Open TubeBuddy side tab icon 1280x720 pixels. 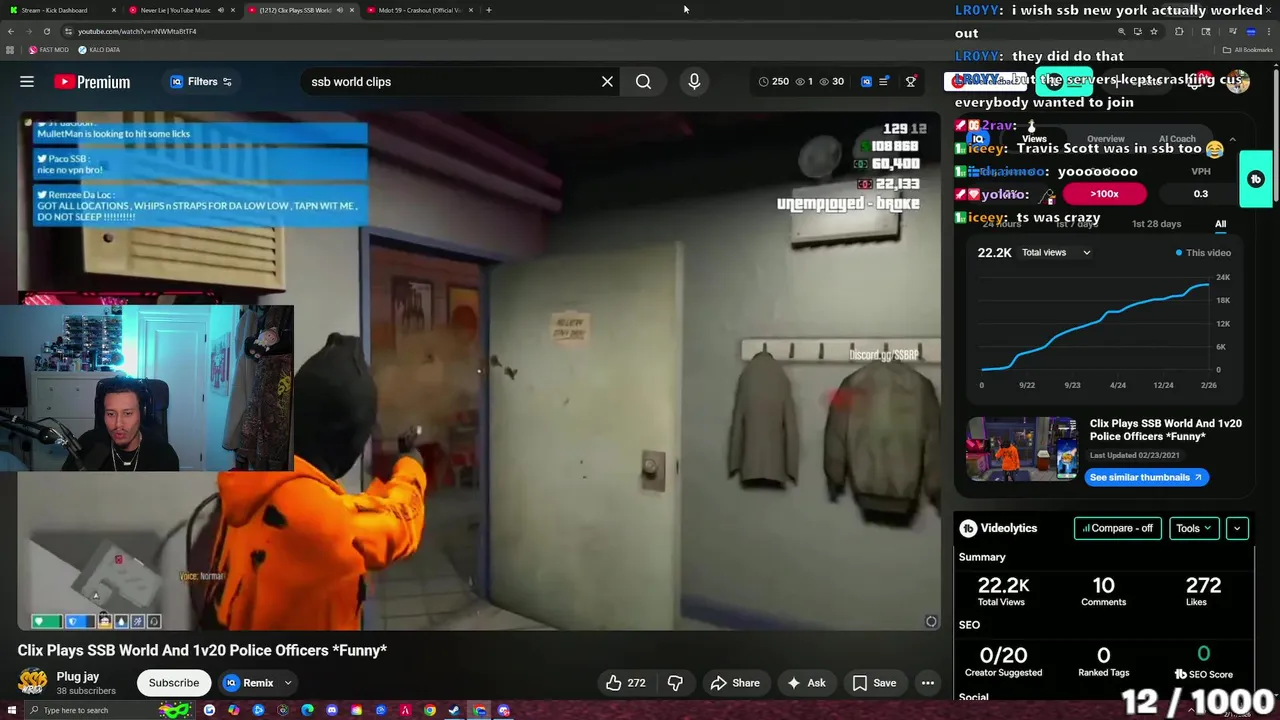(1256, 179)
